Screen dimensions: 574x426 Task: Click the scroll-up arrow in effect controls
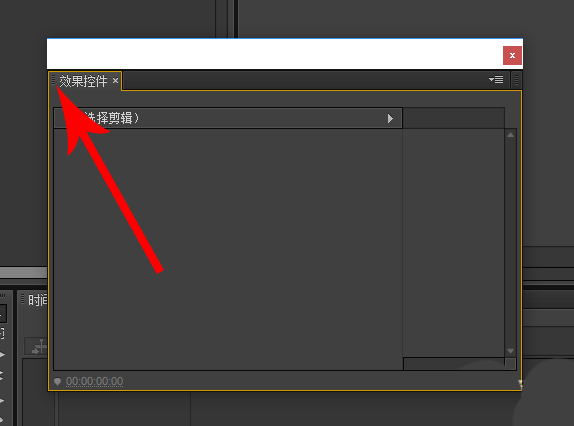(511, 135)
